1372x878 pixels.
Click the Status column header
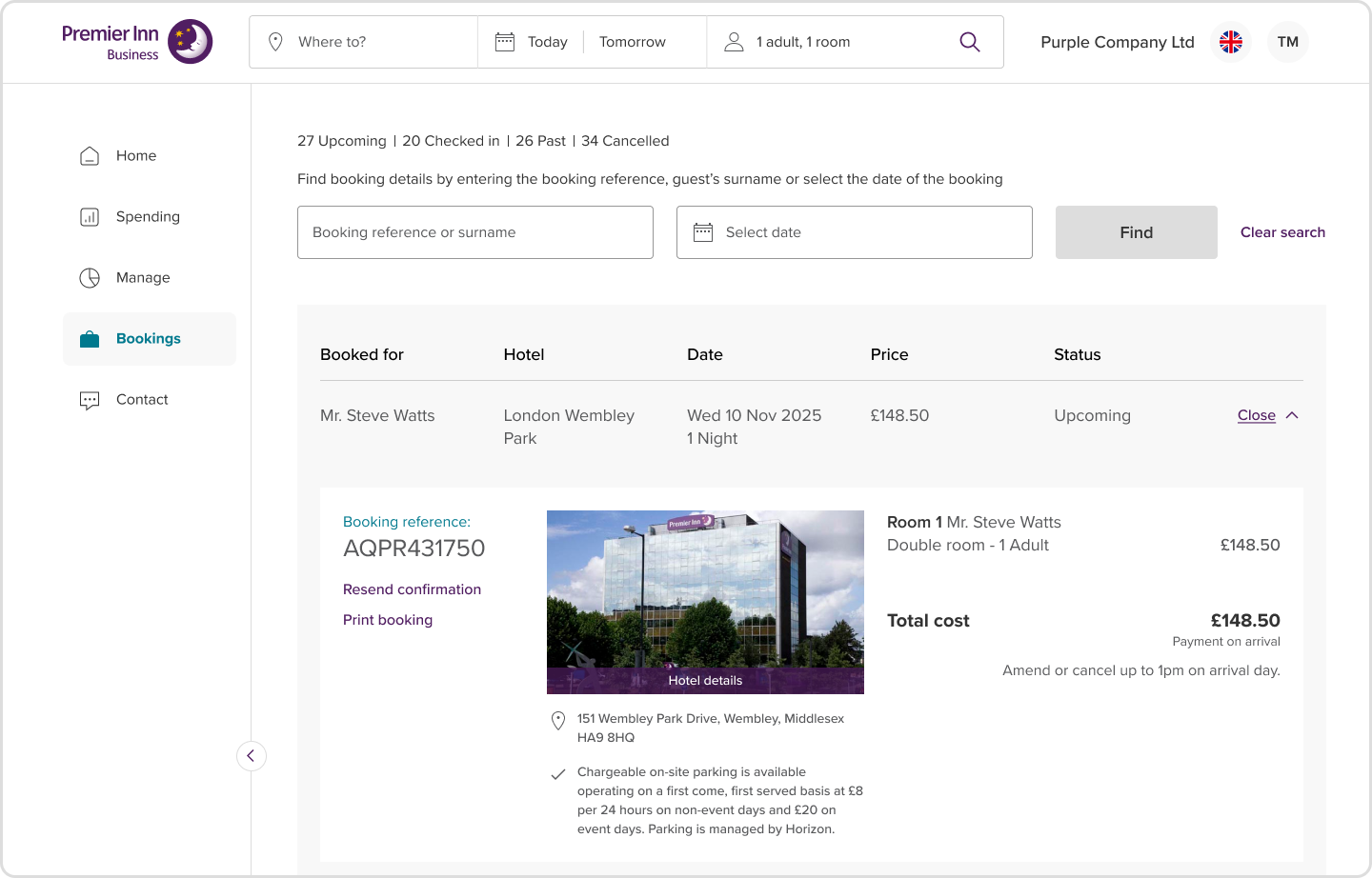click(x=1078, y=354)
